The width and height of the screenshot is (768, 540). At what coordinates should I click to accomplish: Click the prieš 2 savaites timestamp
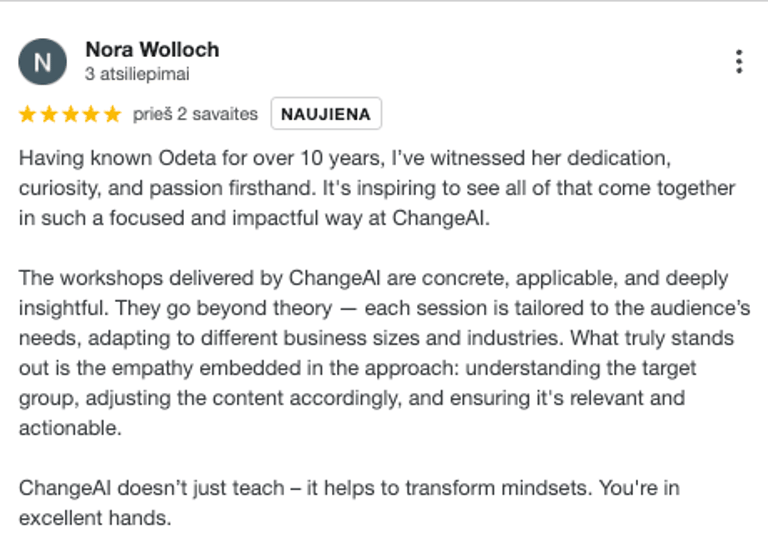(195, 114)
